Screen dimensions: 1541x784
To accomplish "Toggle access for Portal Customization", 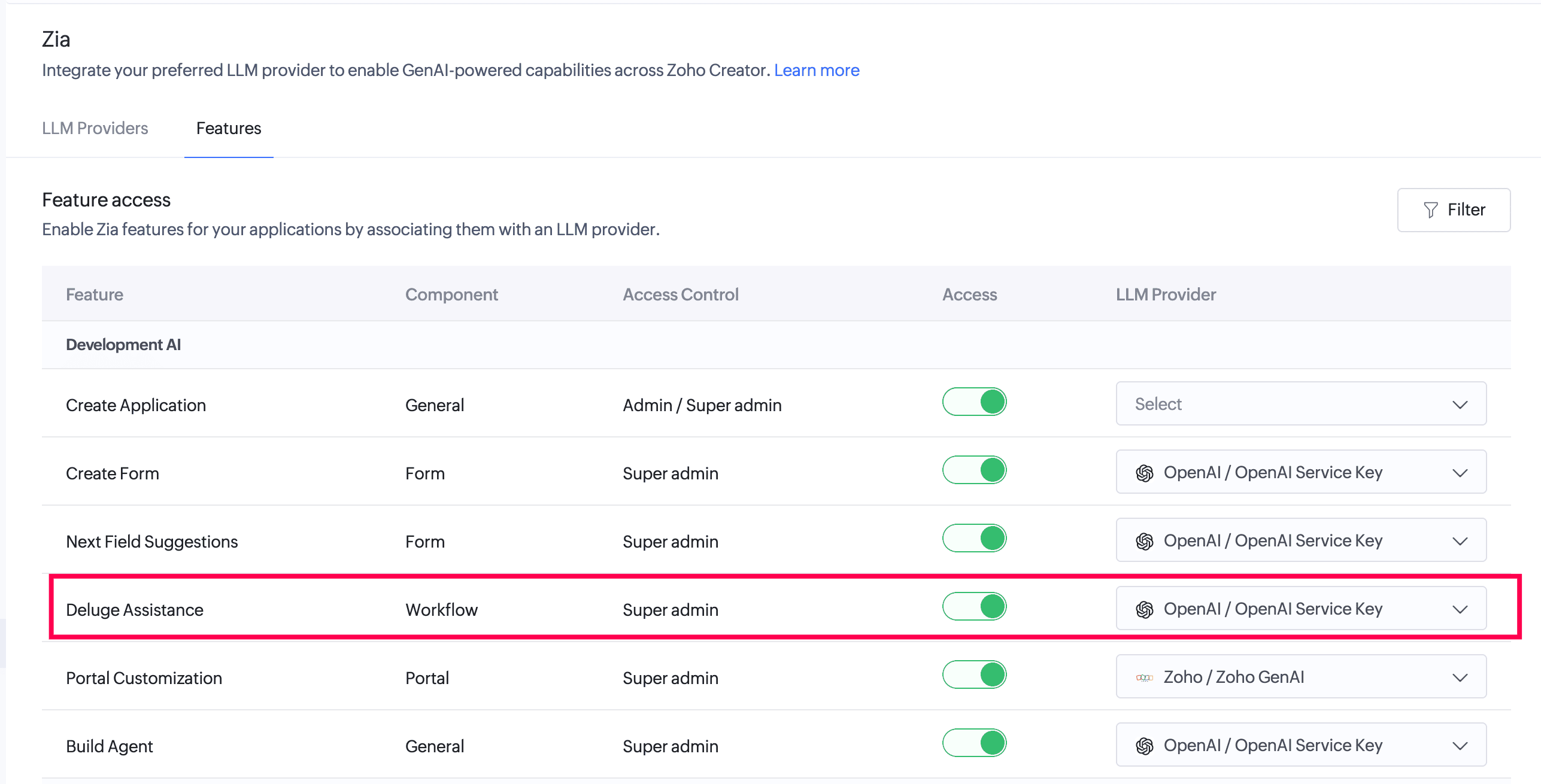I will tap(975, 674).
